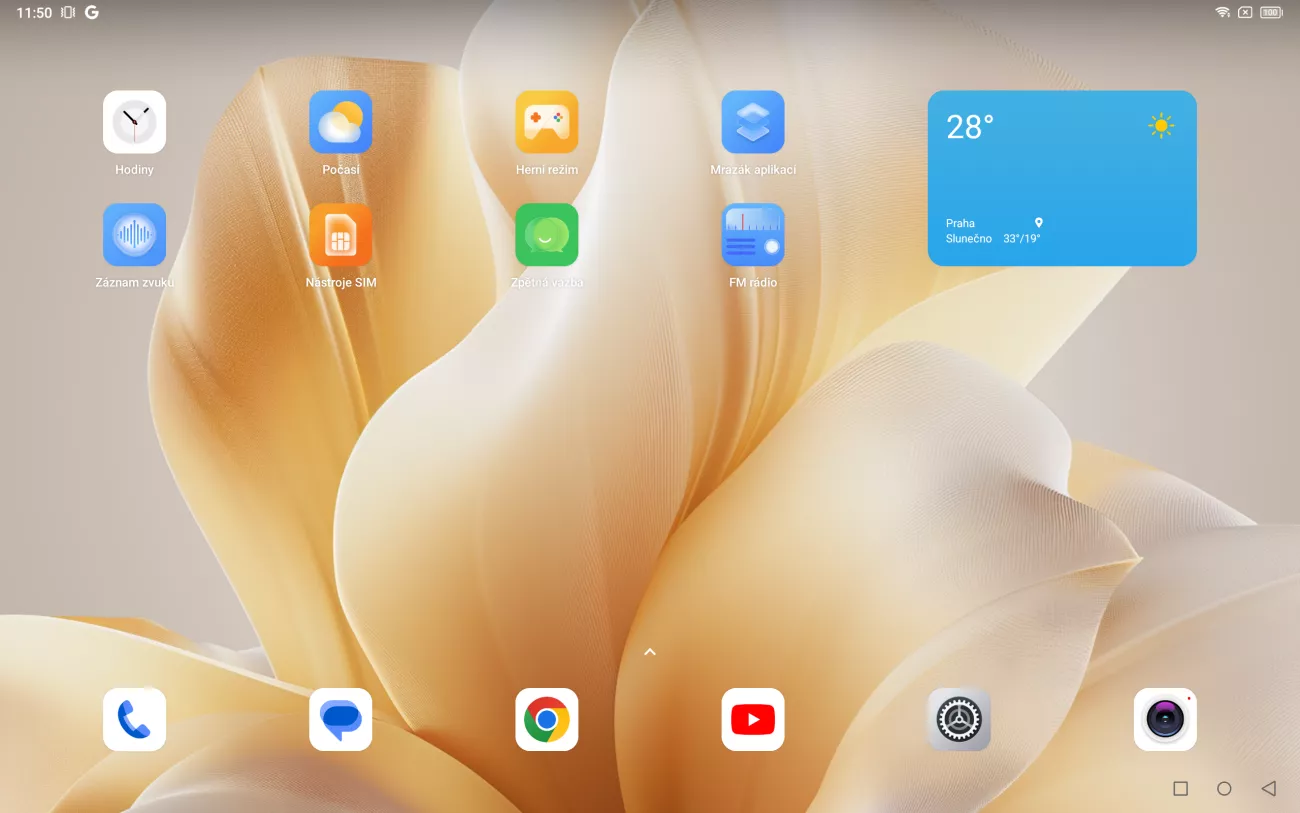The height and width of the screenshot is (813, 1300).
Task: Open YouTube from the dock
Action: 752,719
